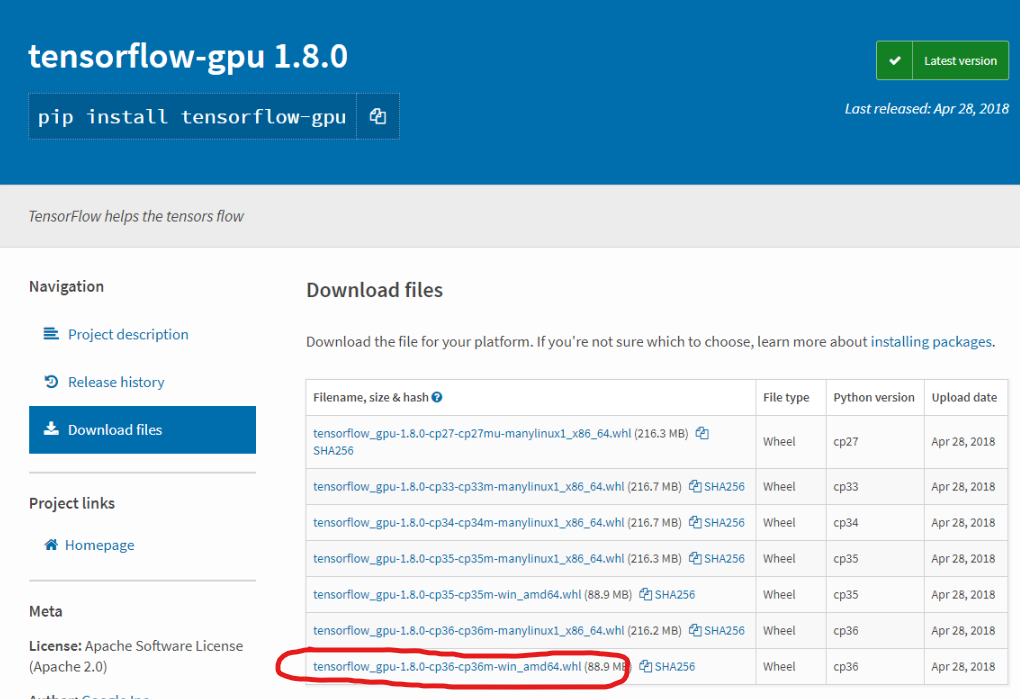Copy the pip install command icon
Screen dimensions: 1020x699
[378, 116]
